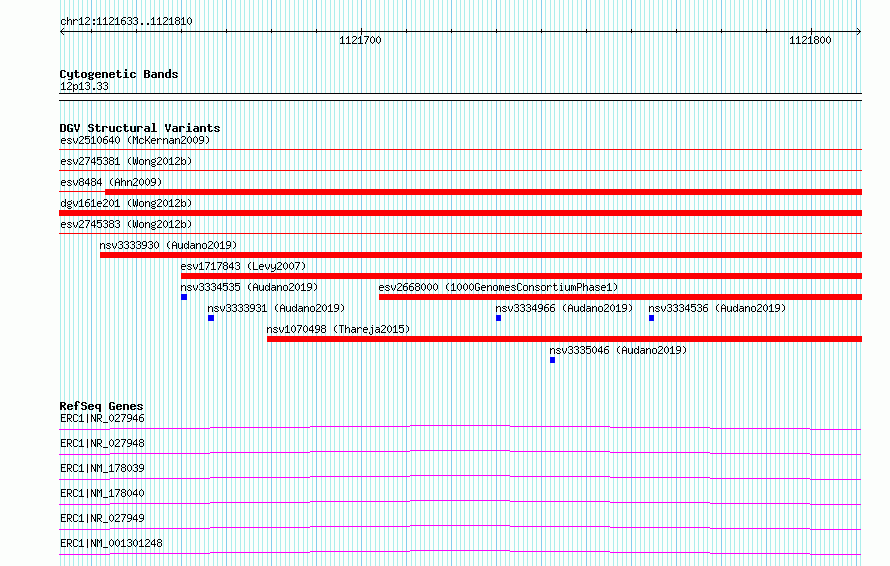Click the red bar under esv1717843
This screenshot has height=566, width=890.
point(522,276)
